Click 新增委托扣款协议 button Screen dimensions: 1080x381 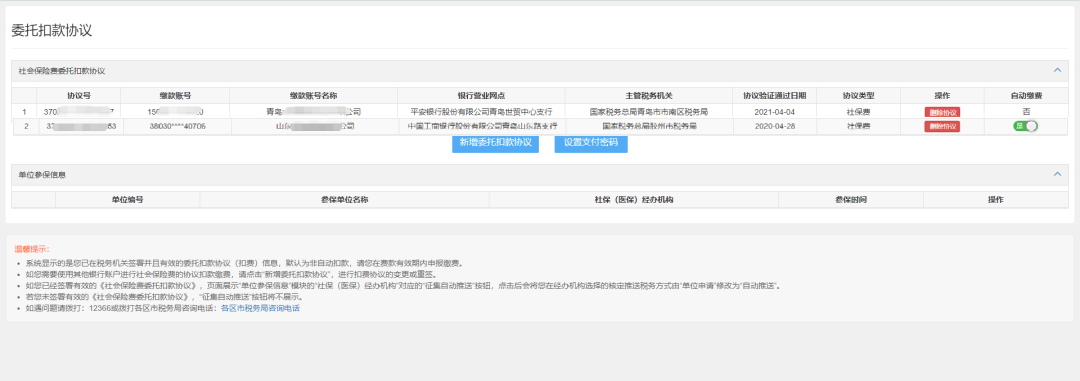(x=495, y=144)
